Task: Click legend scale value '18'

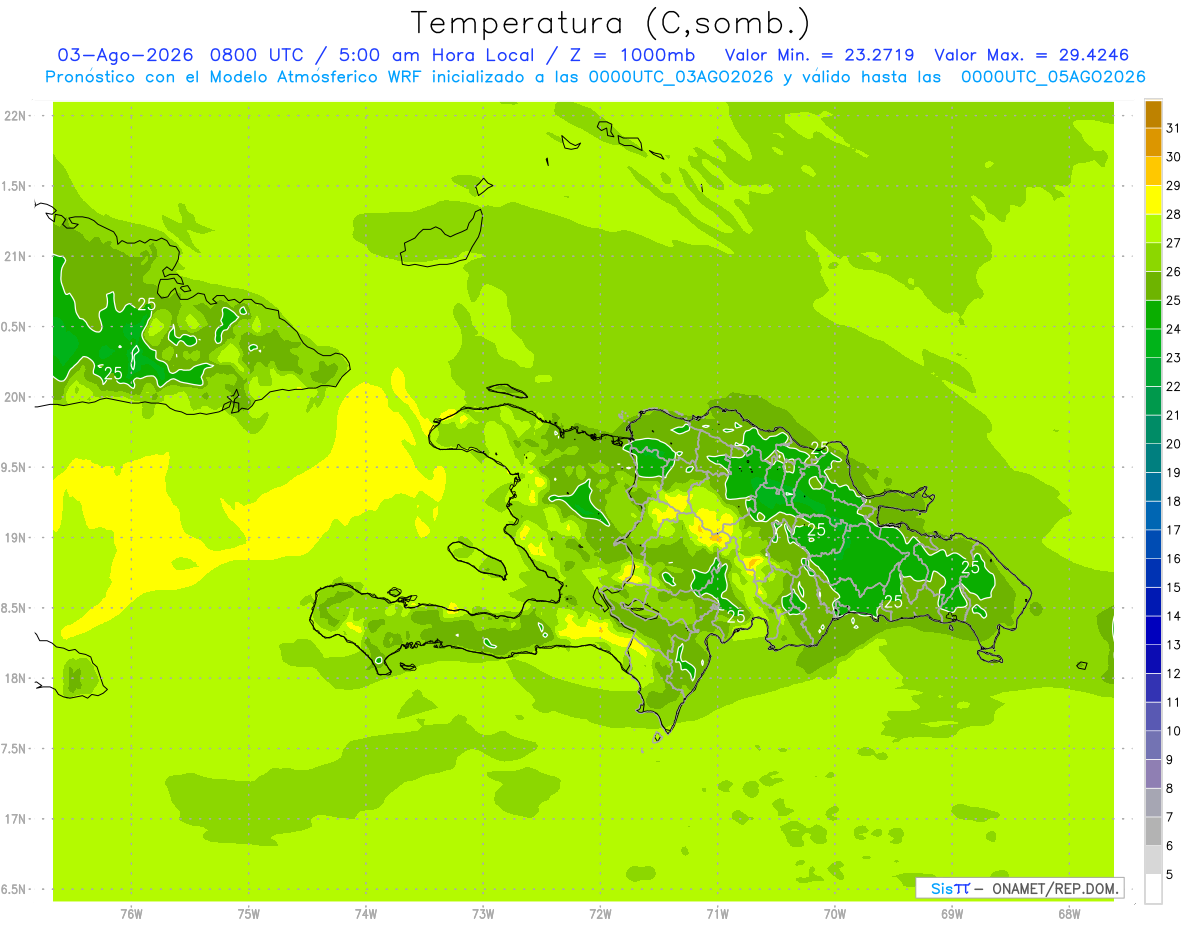Action: [1174, 501]
